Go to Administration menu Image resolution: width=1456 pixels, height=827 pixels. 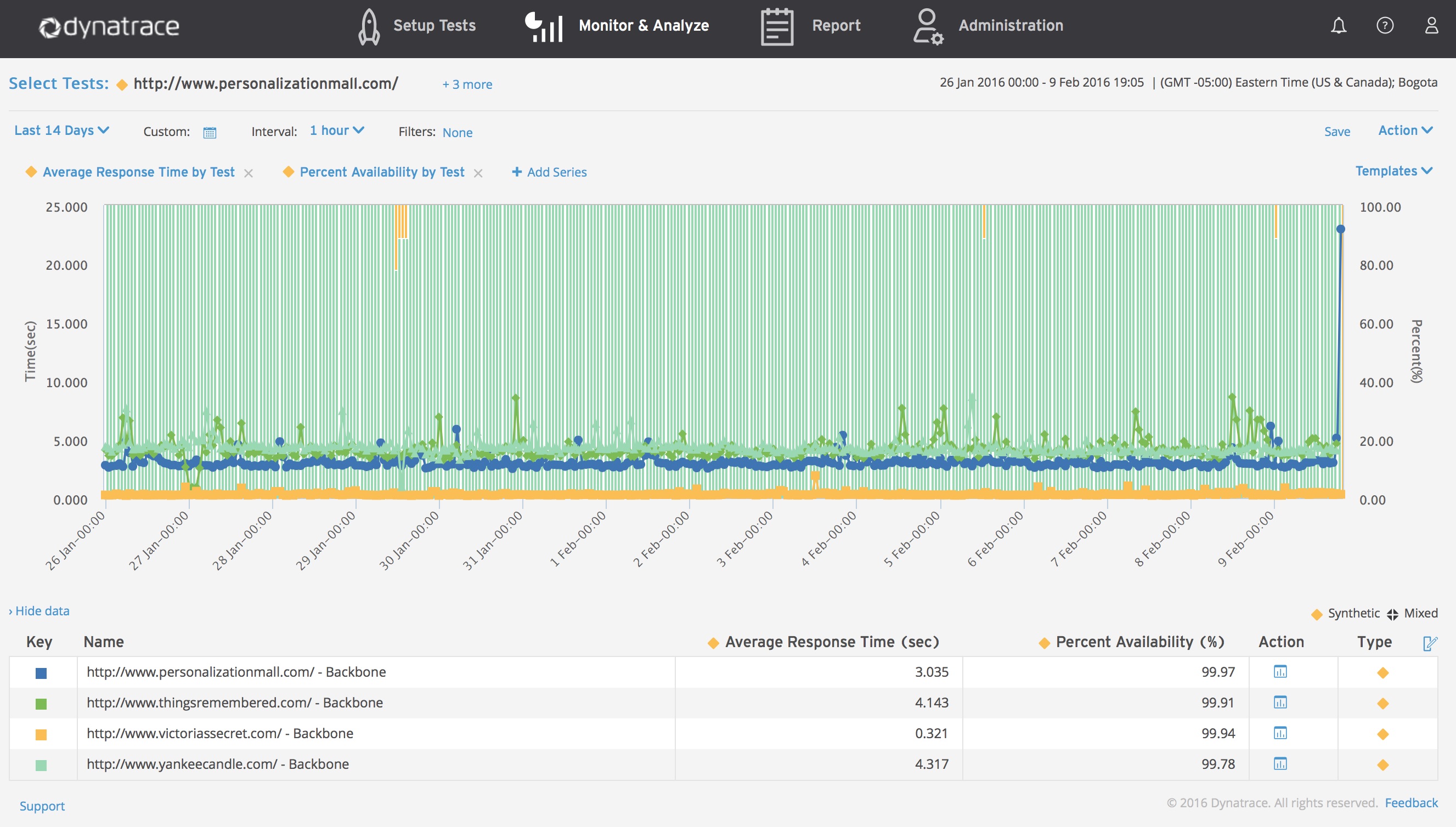(1011, 26)
